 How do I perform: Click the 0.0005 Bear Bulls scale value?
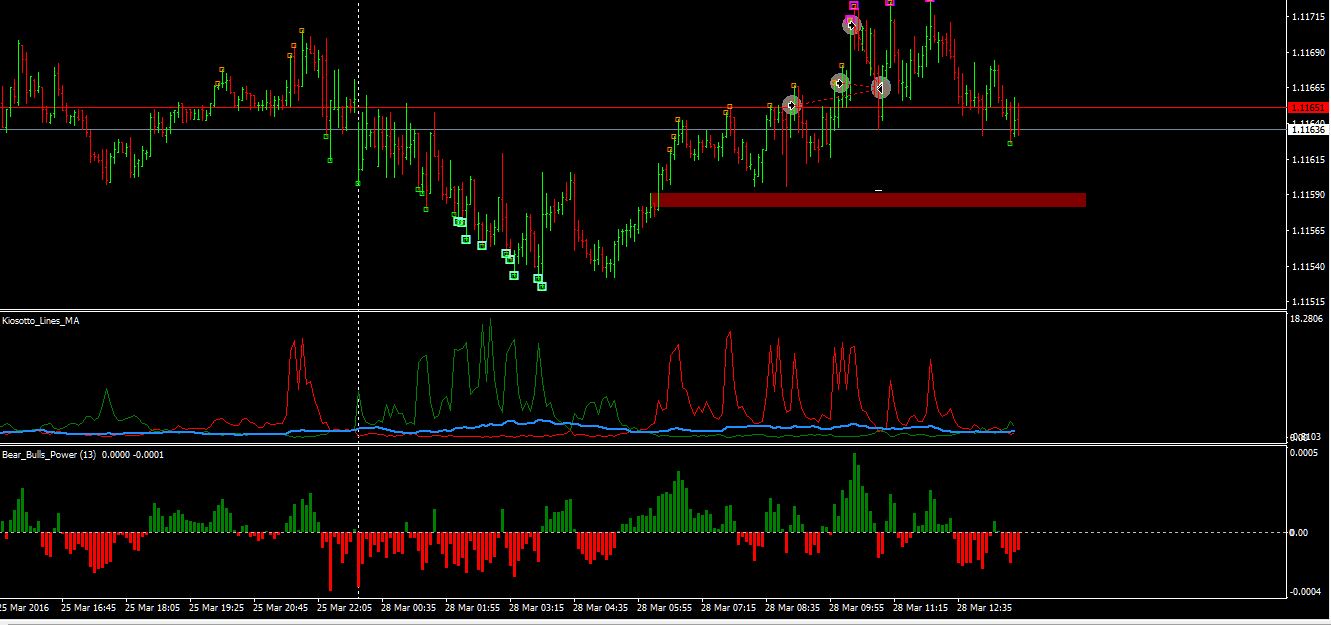(x=1305, y=453)
